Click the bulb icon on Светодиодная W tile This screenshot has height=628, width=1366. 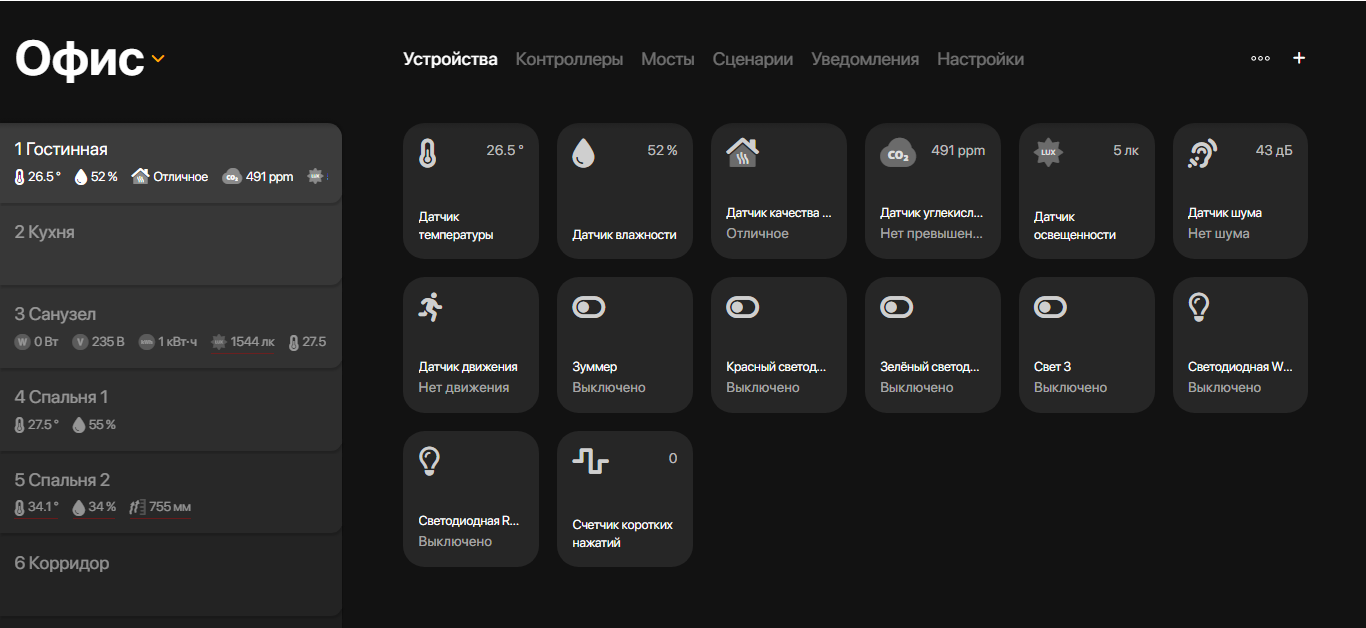tap(1198, 307)
